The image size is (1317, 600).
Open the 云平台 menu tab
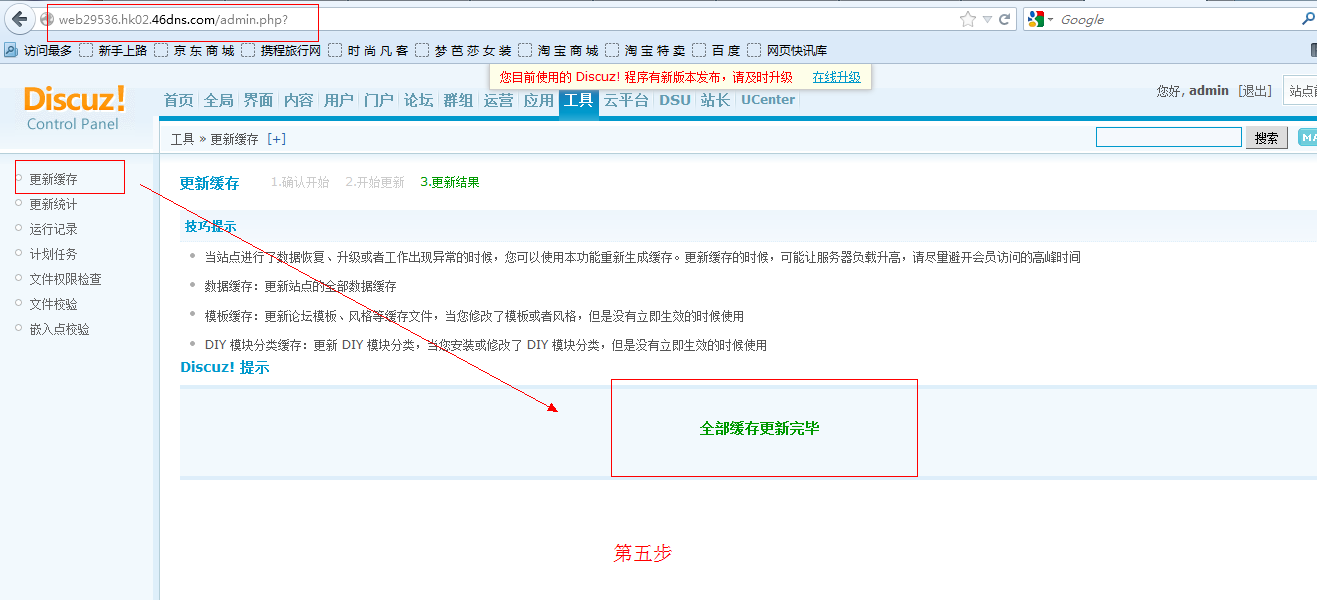[627, 100]
